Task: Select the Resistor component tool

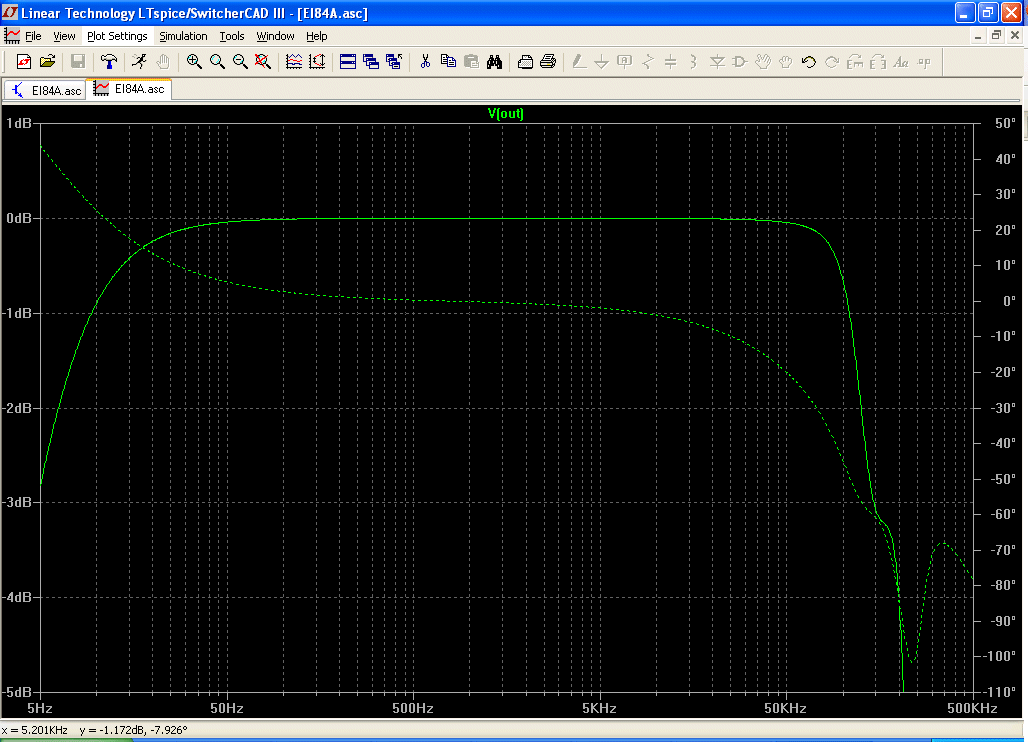Action: pyautogui.click(x=648, y=62)
